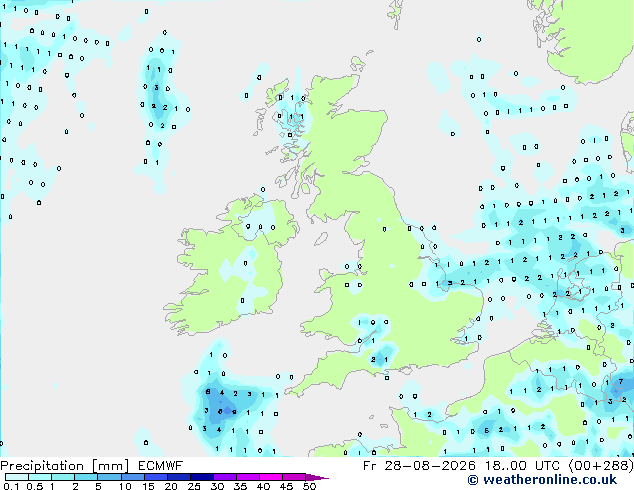Select the 15–20 mm legend swatch
Image resolution: width=634 pixels, height=490 pixels.
coord(155,477)
